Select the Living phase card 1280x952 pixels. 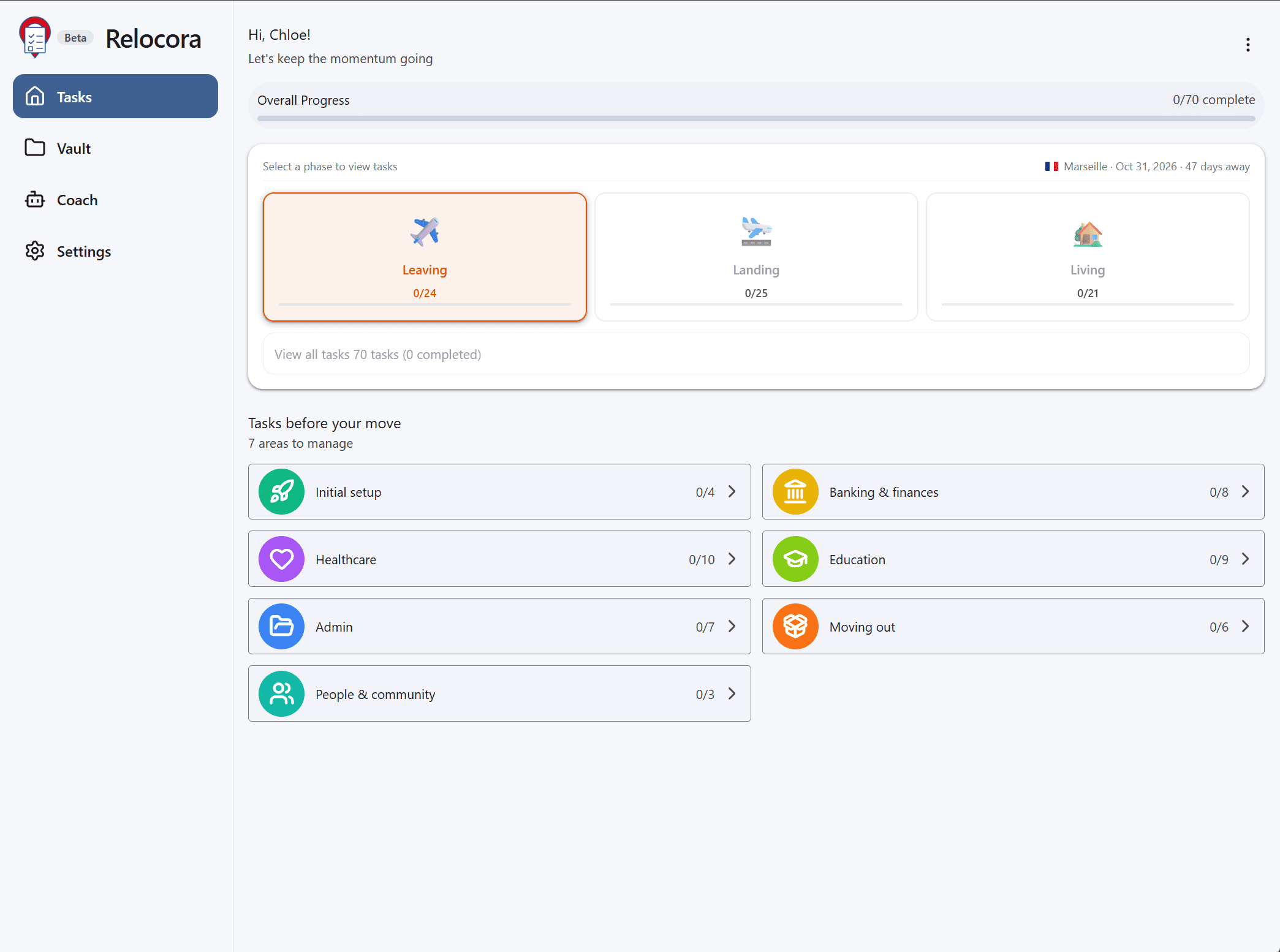pos(1088,257)
